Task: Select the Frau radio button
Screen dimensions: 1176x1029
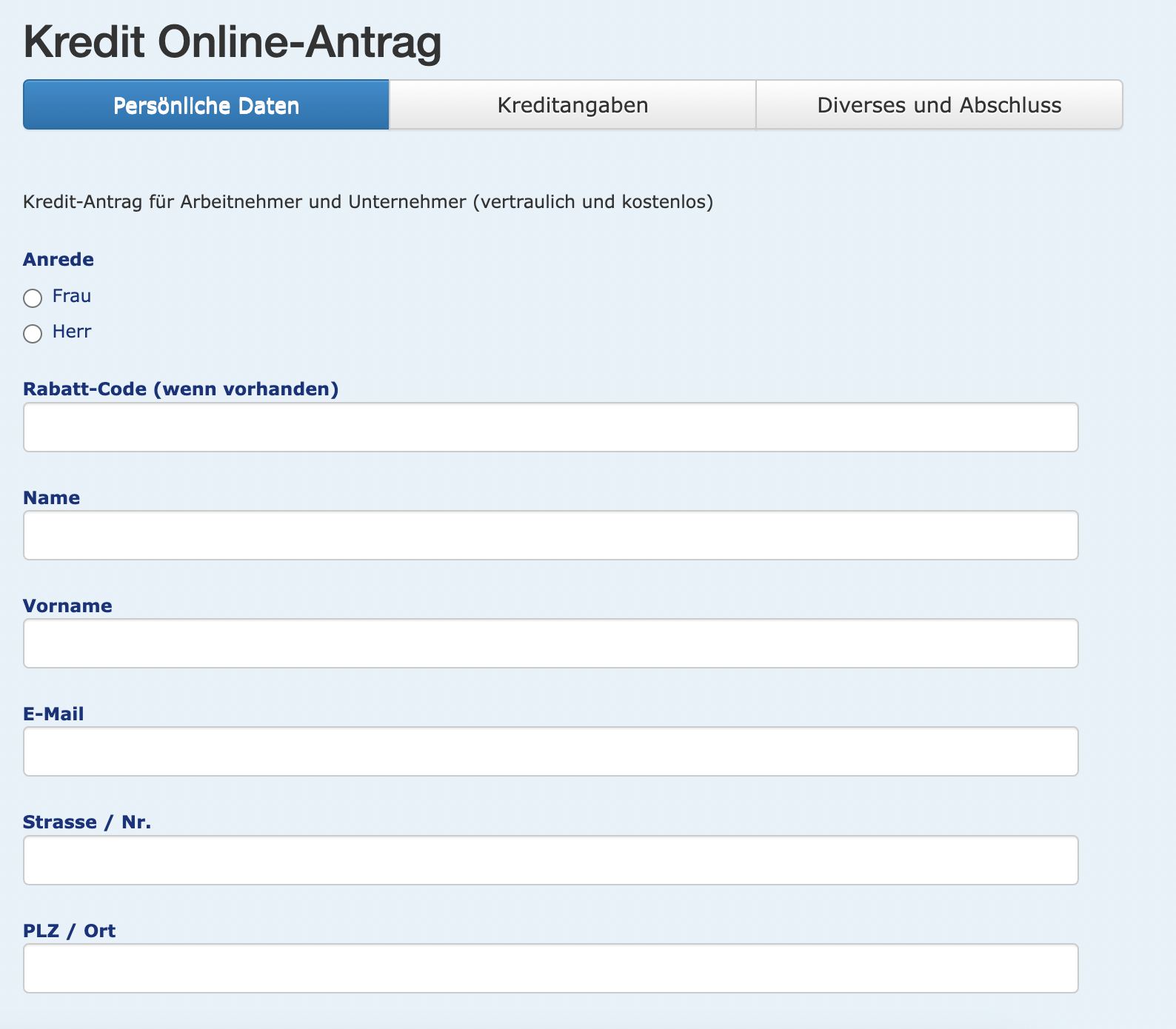Action: tap(33, 298)
